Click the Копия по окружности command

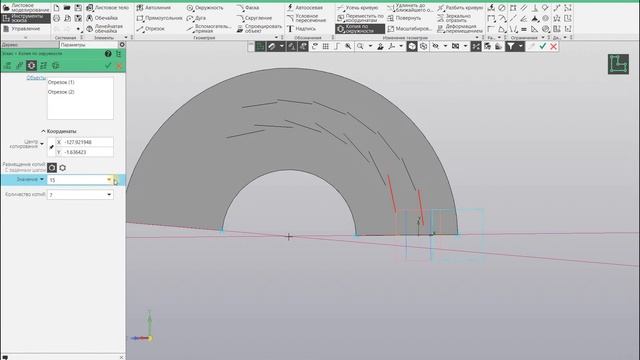(x=360, y=29)
